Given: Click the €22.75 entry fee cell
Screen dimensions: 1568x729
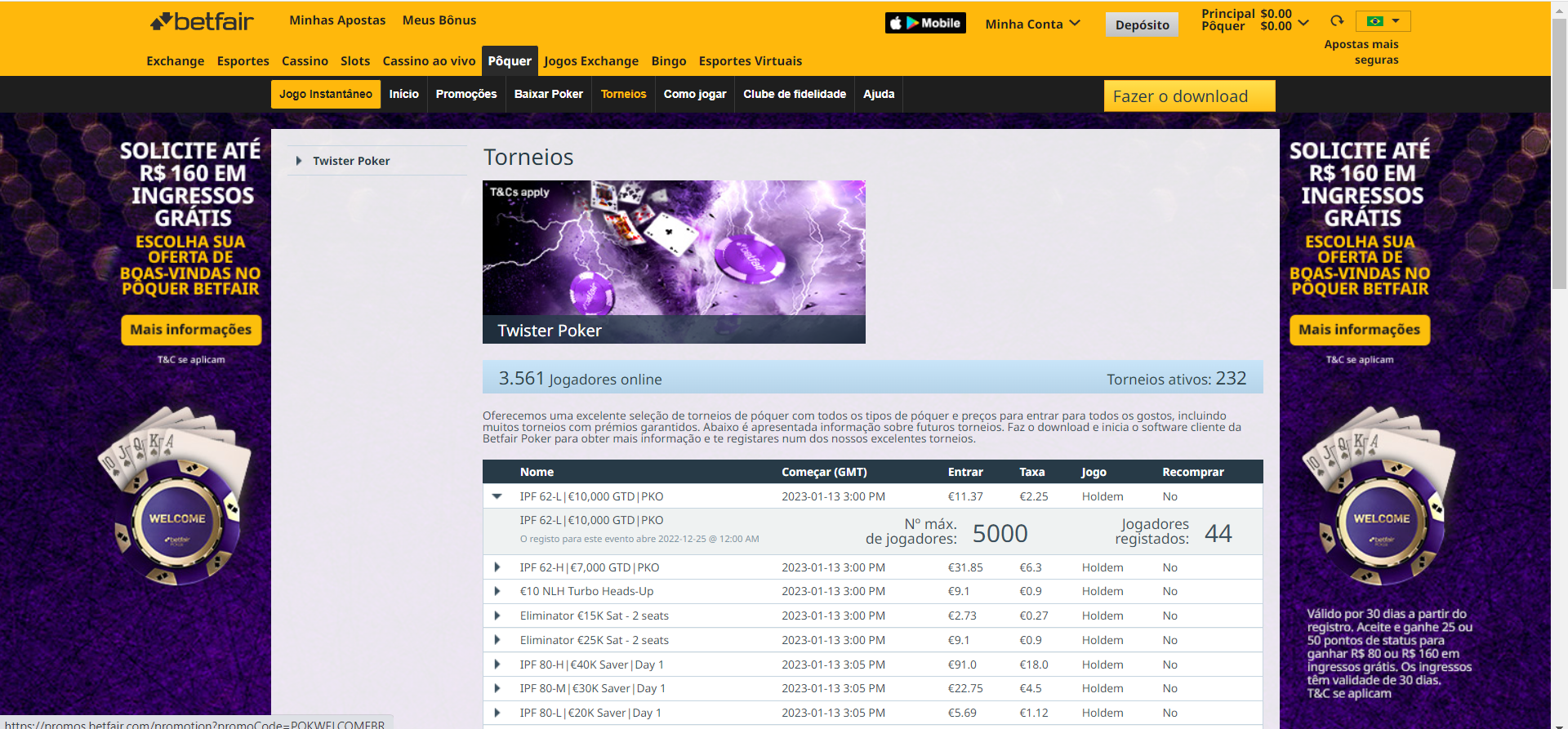Looking at the screenshot, I should (965, 688).
